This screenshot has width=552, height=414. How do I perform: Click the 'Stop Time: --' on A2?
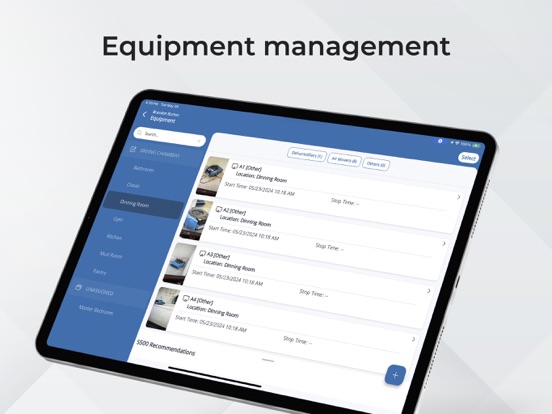click(x=329, y=247)
